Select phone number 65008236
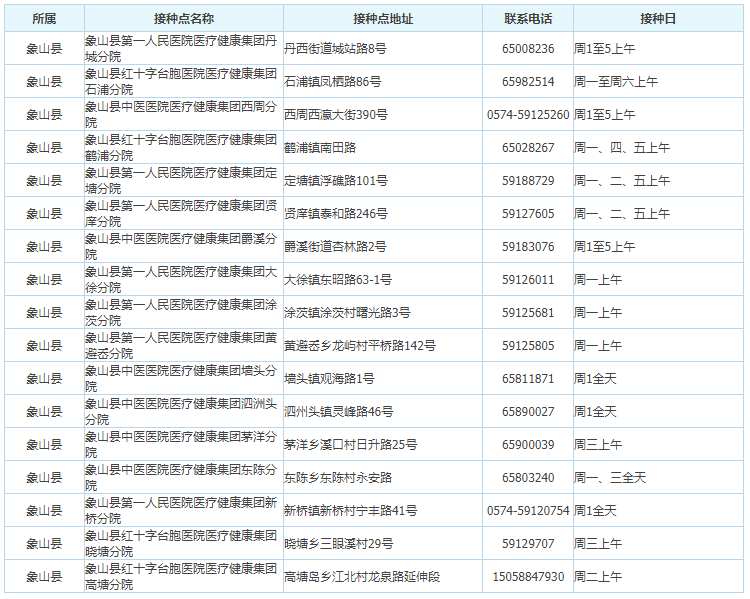 point(528,49)
